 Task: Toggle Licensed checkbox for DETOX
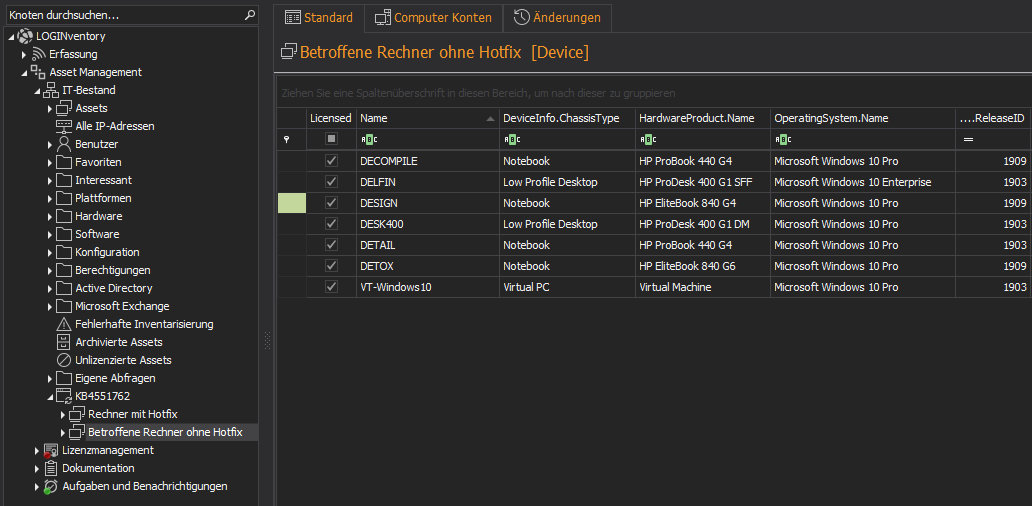(332, 266)
